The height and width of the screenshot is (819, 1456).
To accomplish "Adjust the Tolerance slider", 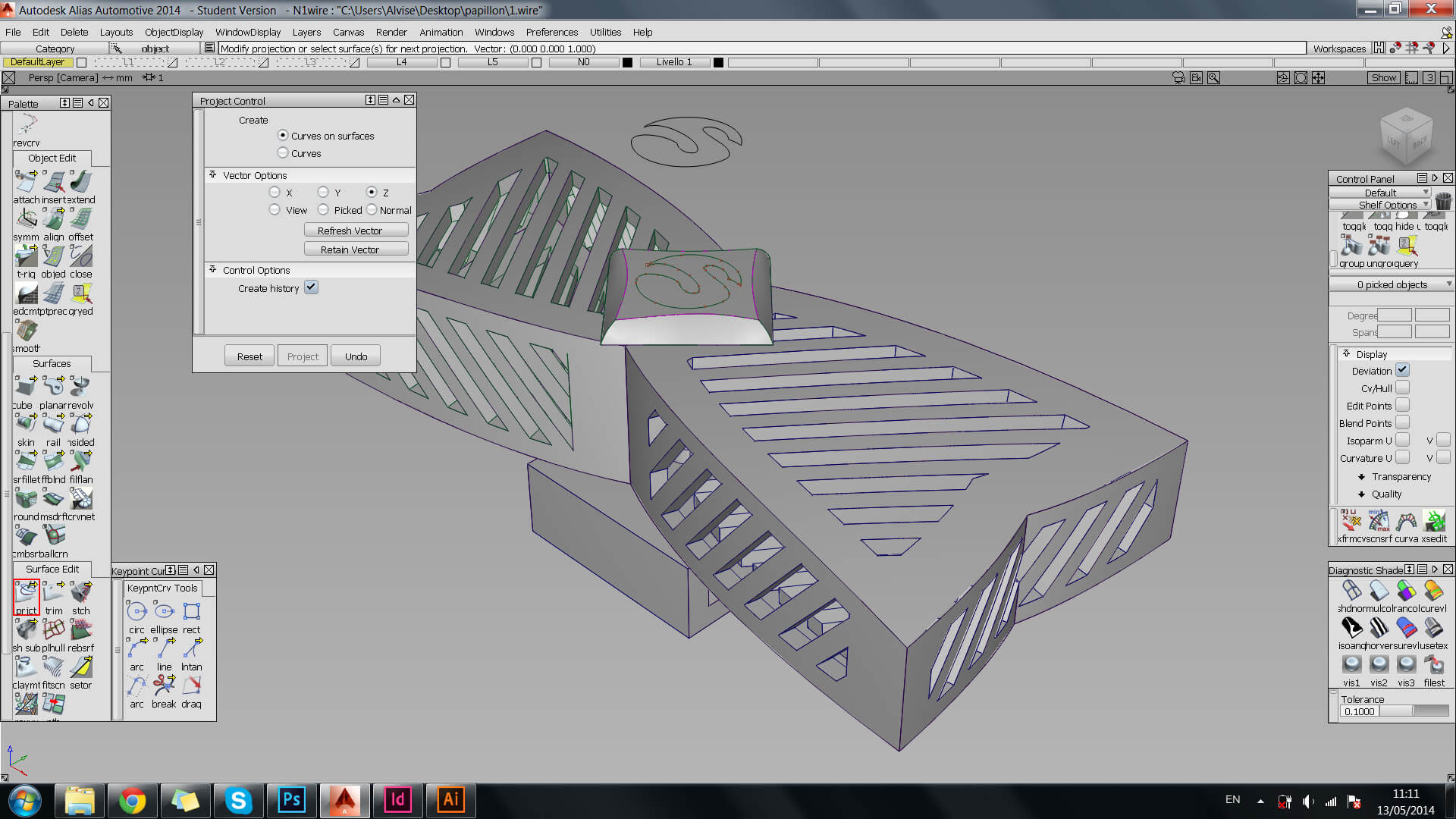I will click(1414, 711).
